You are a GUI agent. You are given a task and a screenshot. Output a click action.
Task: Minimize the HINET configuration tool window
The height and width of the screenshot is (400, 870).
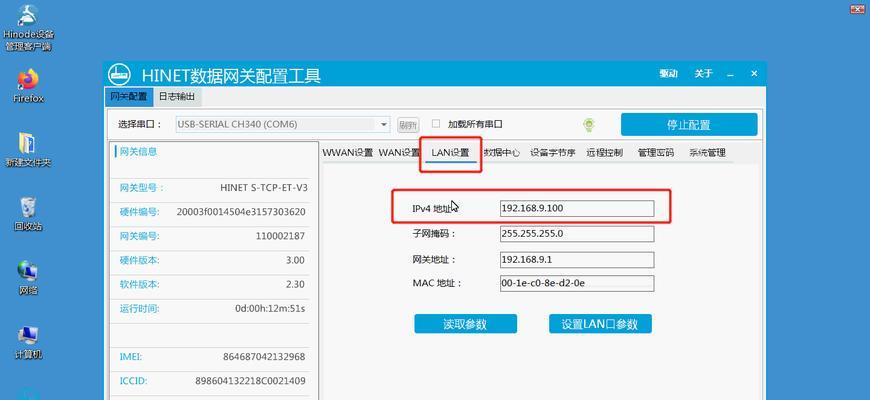click(730, 74)
